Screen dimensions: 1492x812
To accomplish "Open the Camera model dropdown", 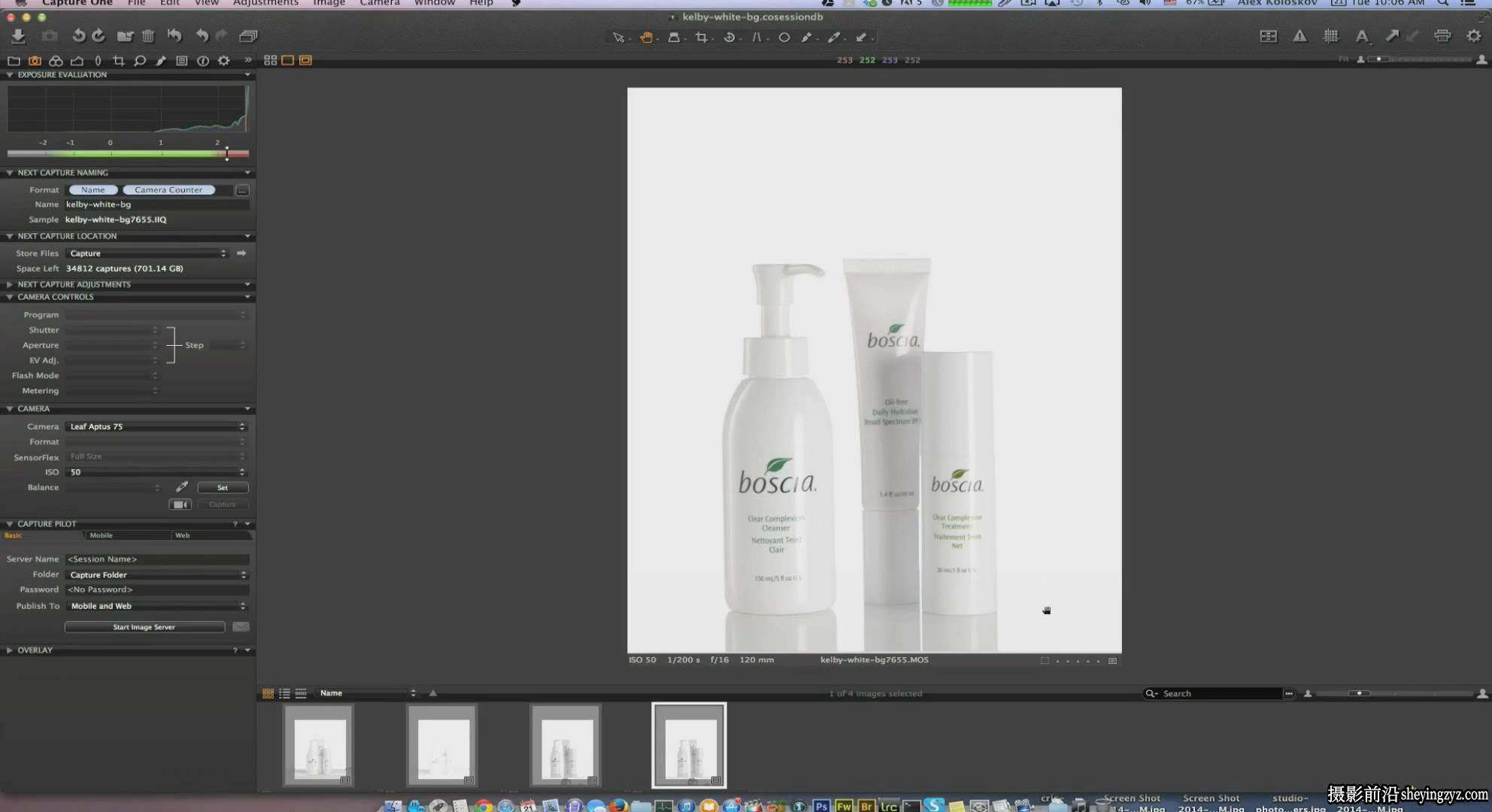I will click(x=156, y=427).
